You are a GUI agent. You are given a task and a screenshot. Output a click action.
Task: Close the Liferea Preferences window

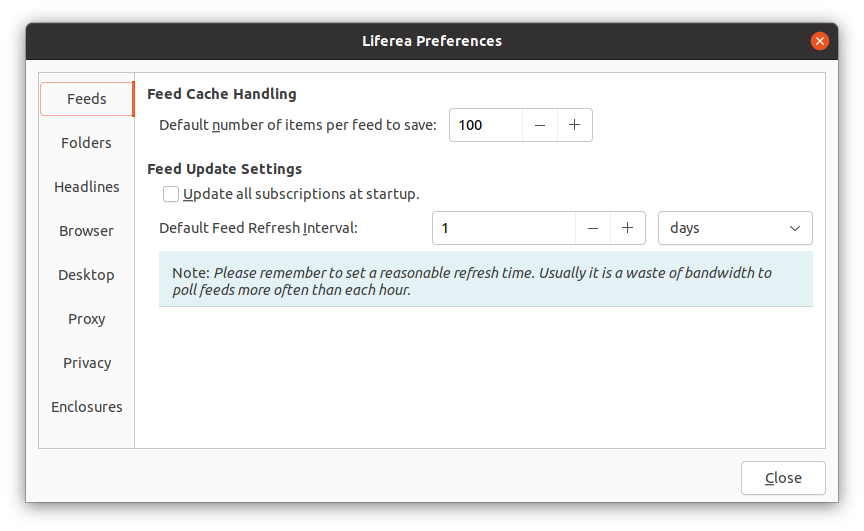pos(820,41)
